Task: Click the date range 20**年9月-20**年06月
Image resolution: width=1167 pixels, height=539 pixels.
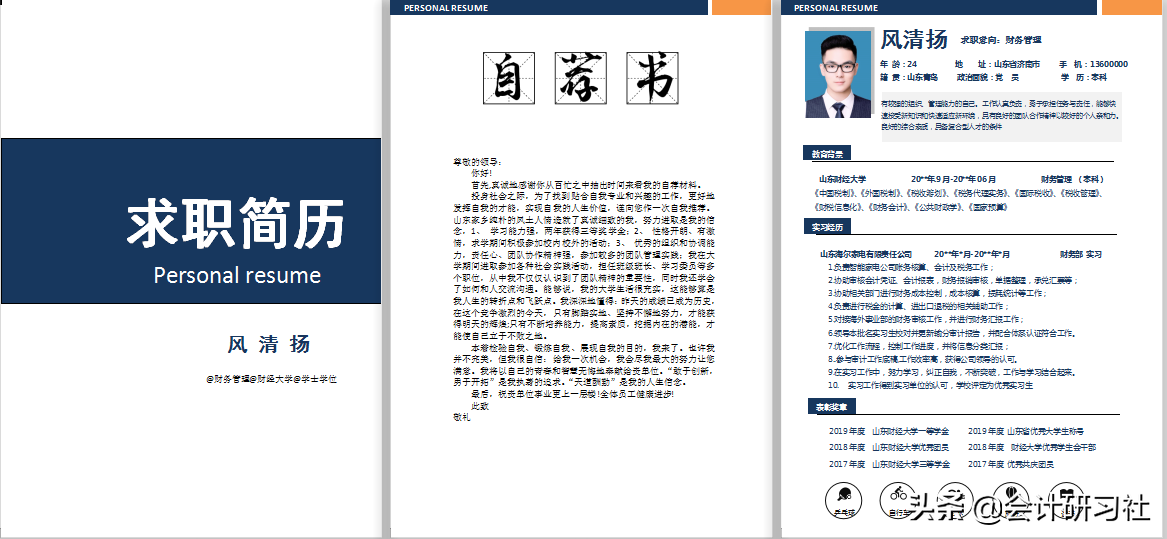Action: (x=953, y=179)
